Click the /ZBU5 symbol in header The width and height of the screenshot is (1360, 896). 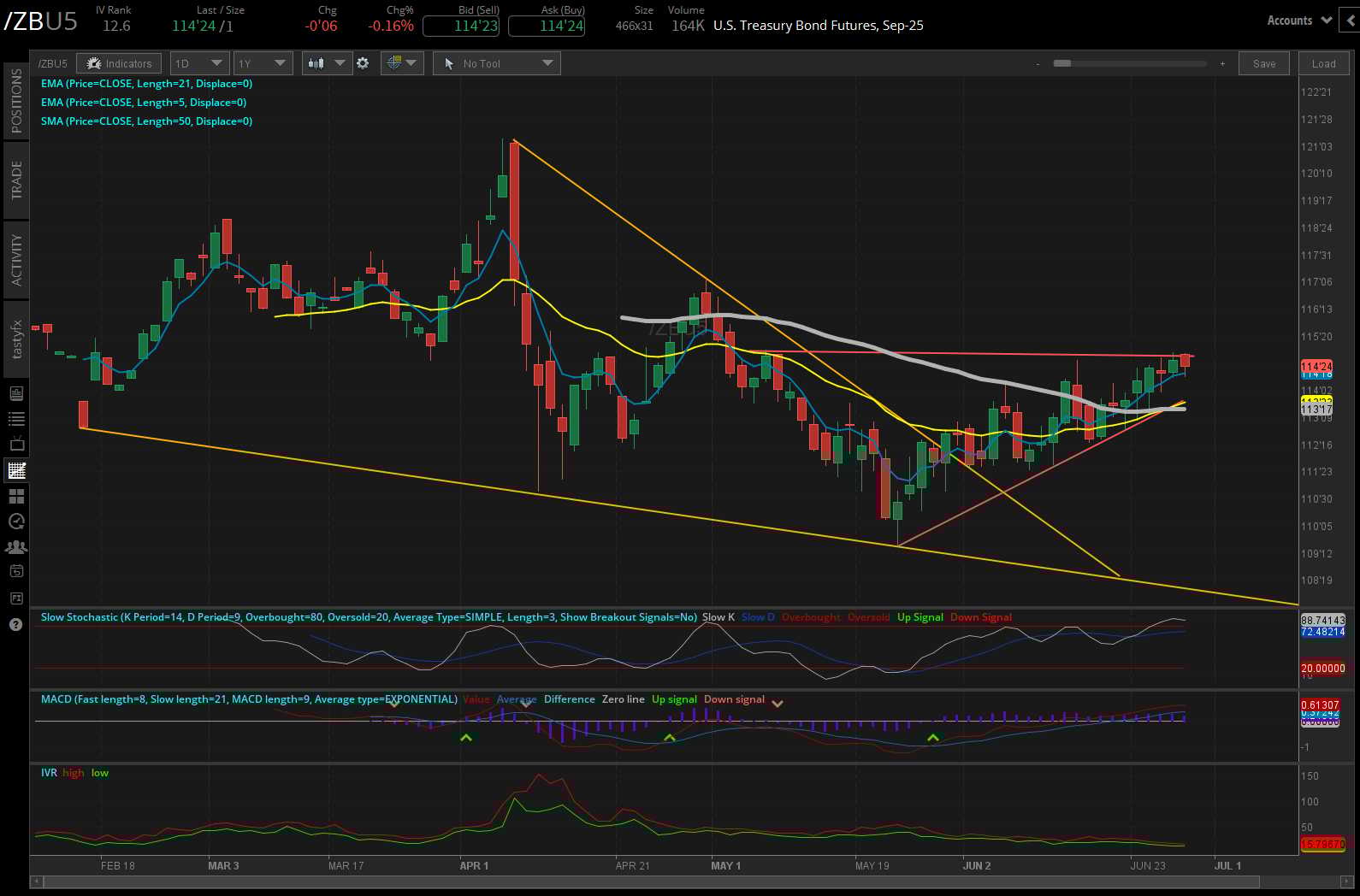click(40, 21)
